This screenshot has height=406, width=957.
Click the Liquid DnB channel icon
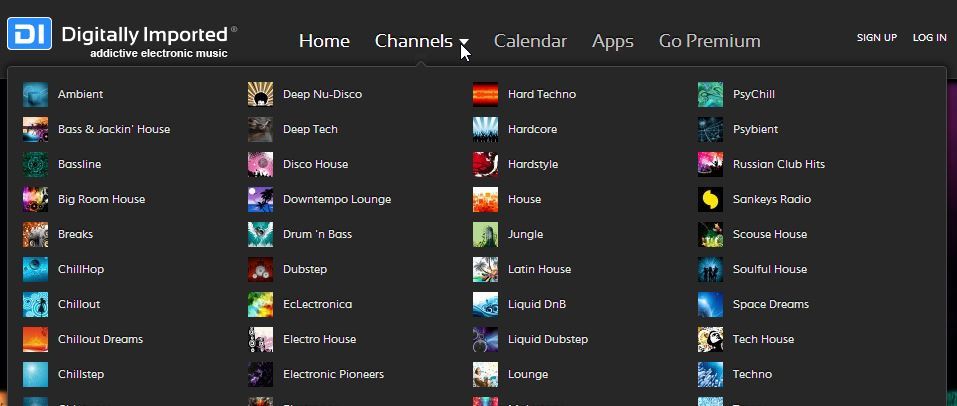(485, 305)
